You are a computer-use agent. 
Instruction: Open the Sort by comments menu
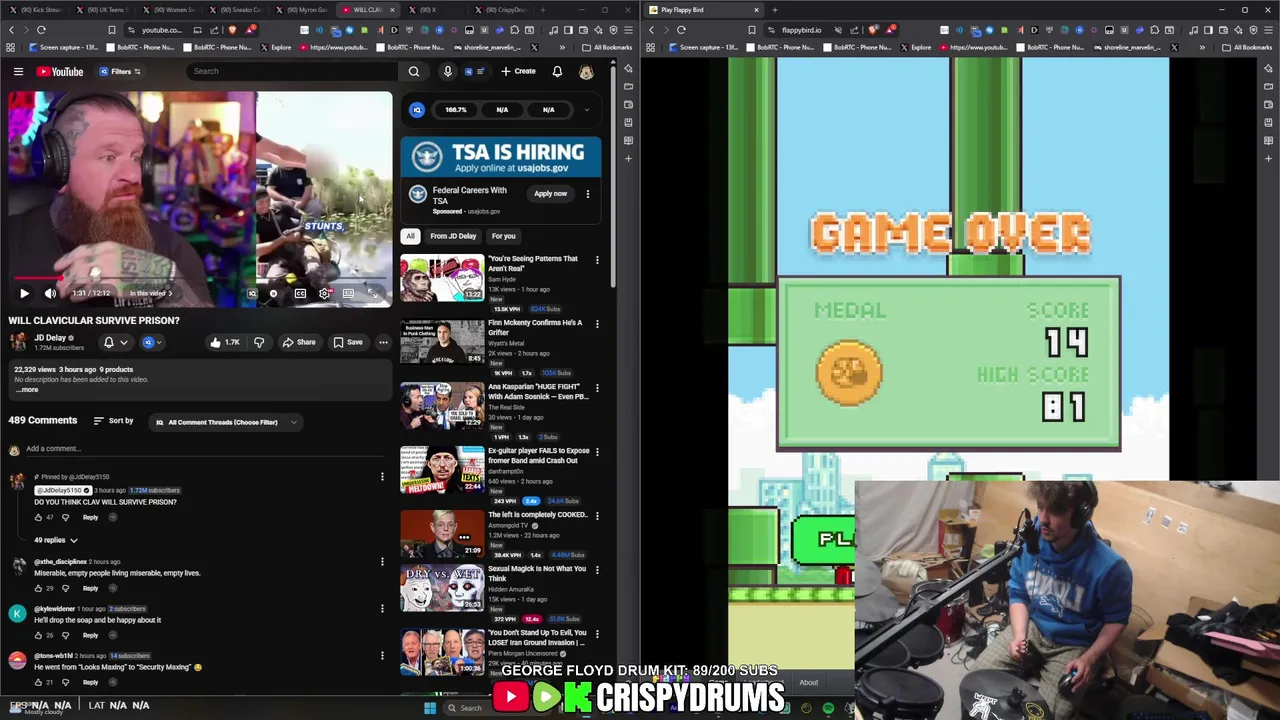[x=113, y=421]
